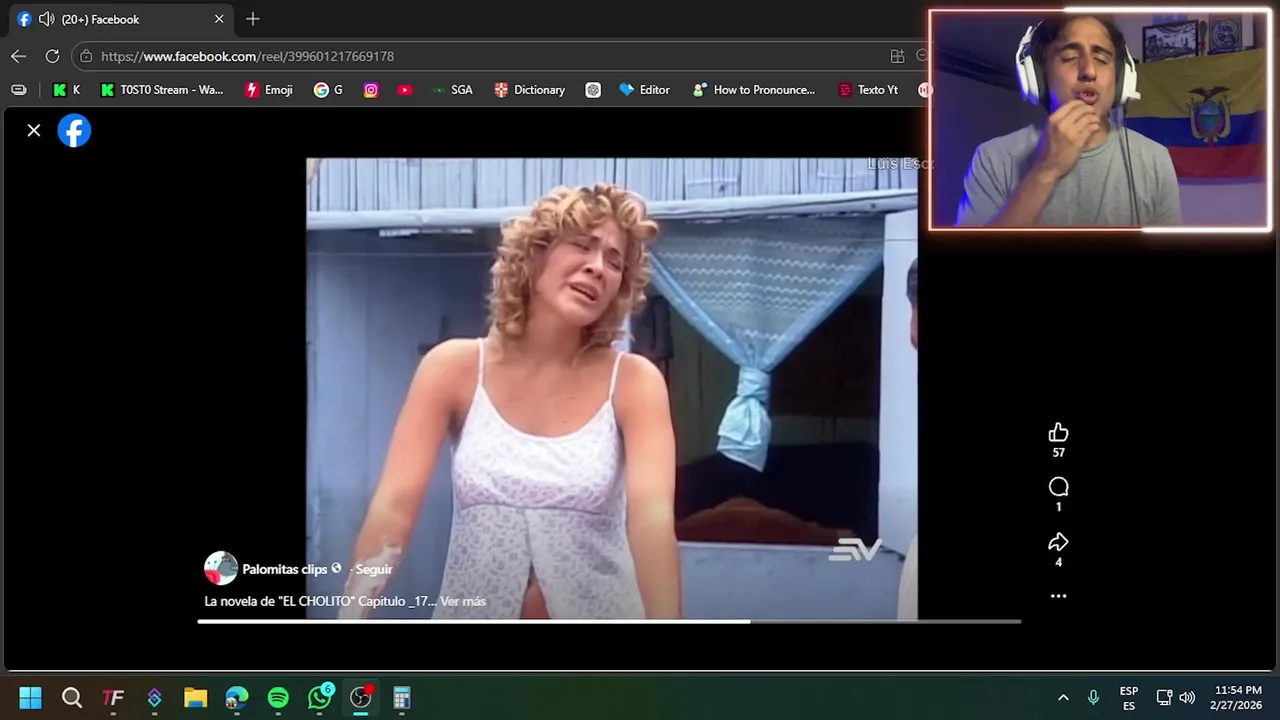Select the (20+) Facebook tab
This screenshot has width=1280, height=720.
[120, 19]
